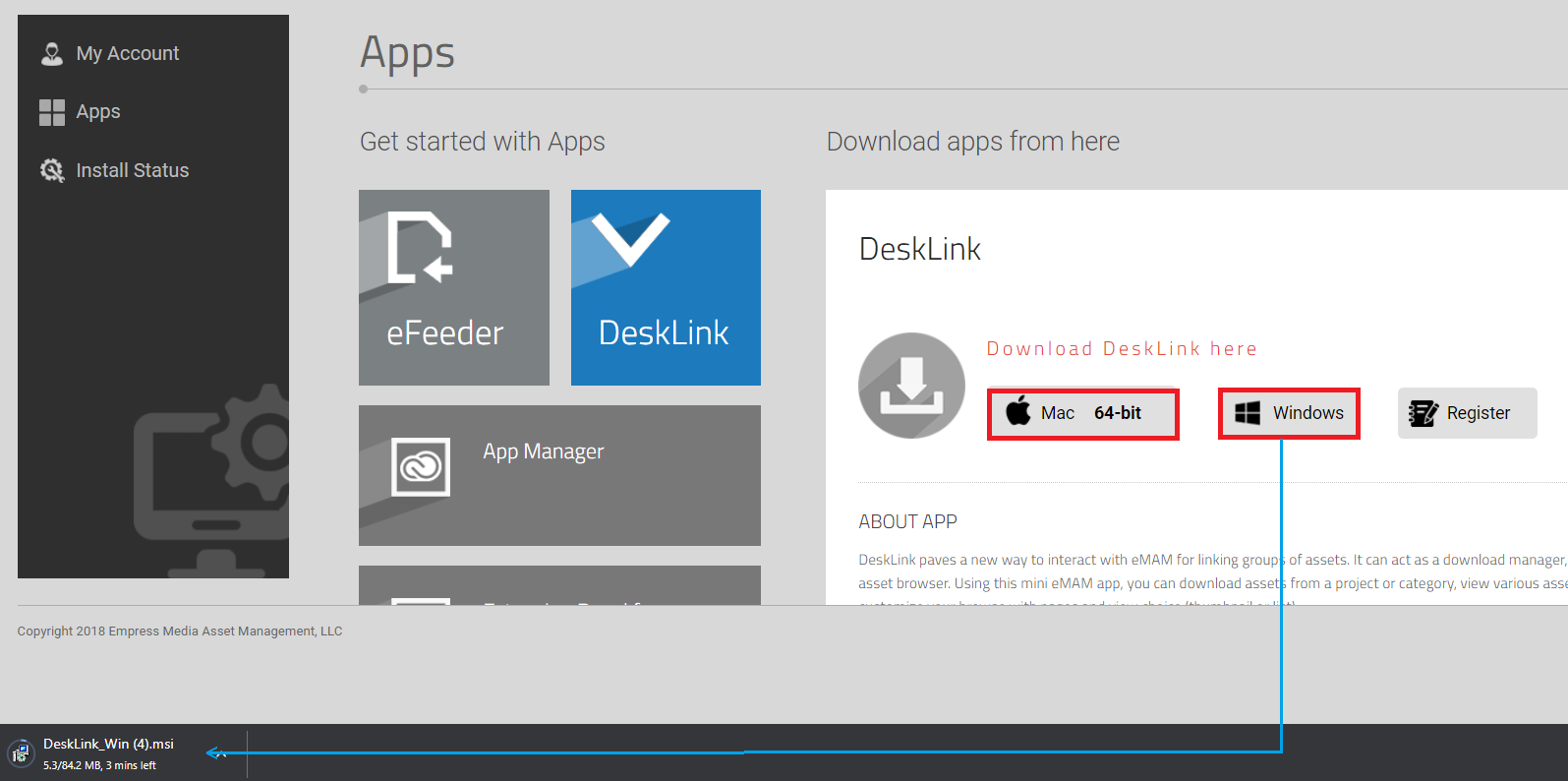Click the Creative Cloud icon on App Manager
1568x781 pixels.
tap(421, 467)
